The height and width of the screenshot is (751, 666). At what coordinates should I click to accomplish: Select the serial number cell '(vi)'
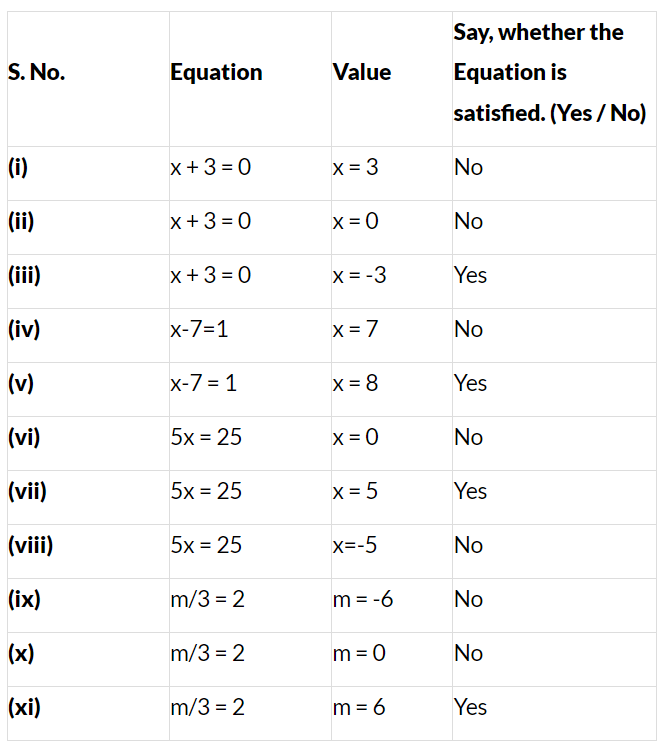point(24,437)
